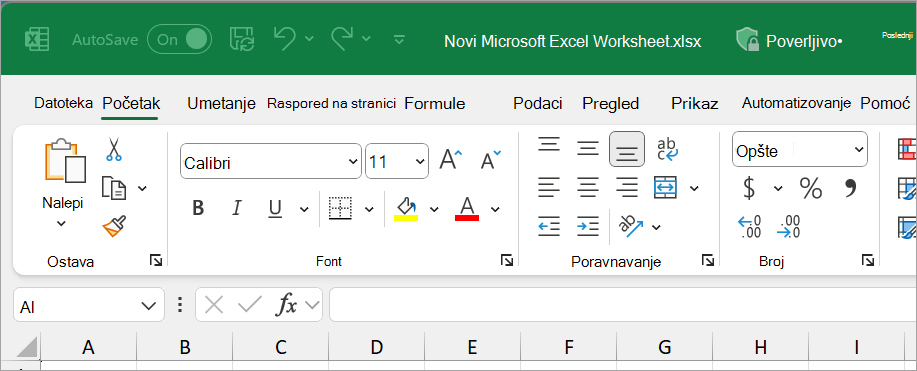Redo the last undone action
The height and width of the screenshot is (371, 917).
pos(343,39)
